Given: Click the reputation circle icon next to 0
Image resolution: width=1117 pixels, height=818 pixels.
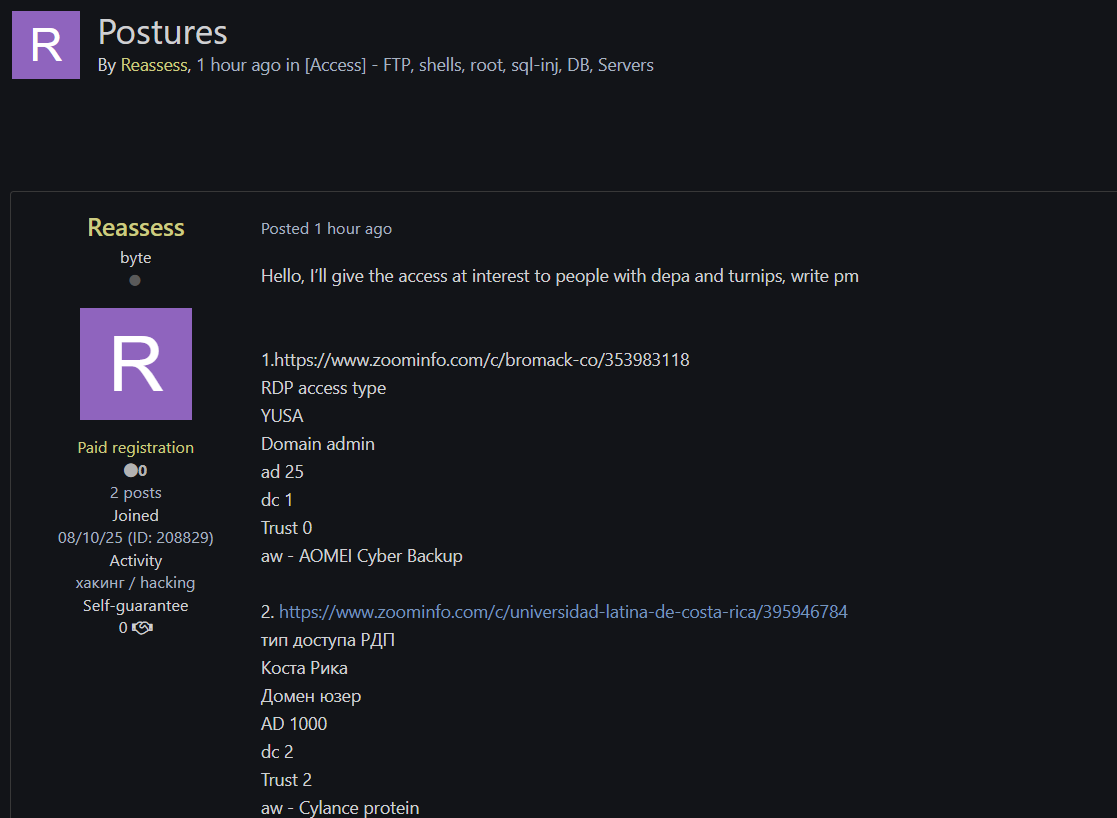Looking at the screenshot, I should 129,471.
